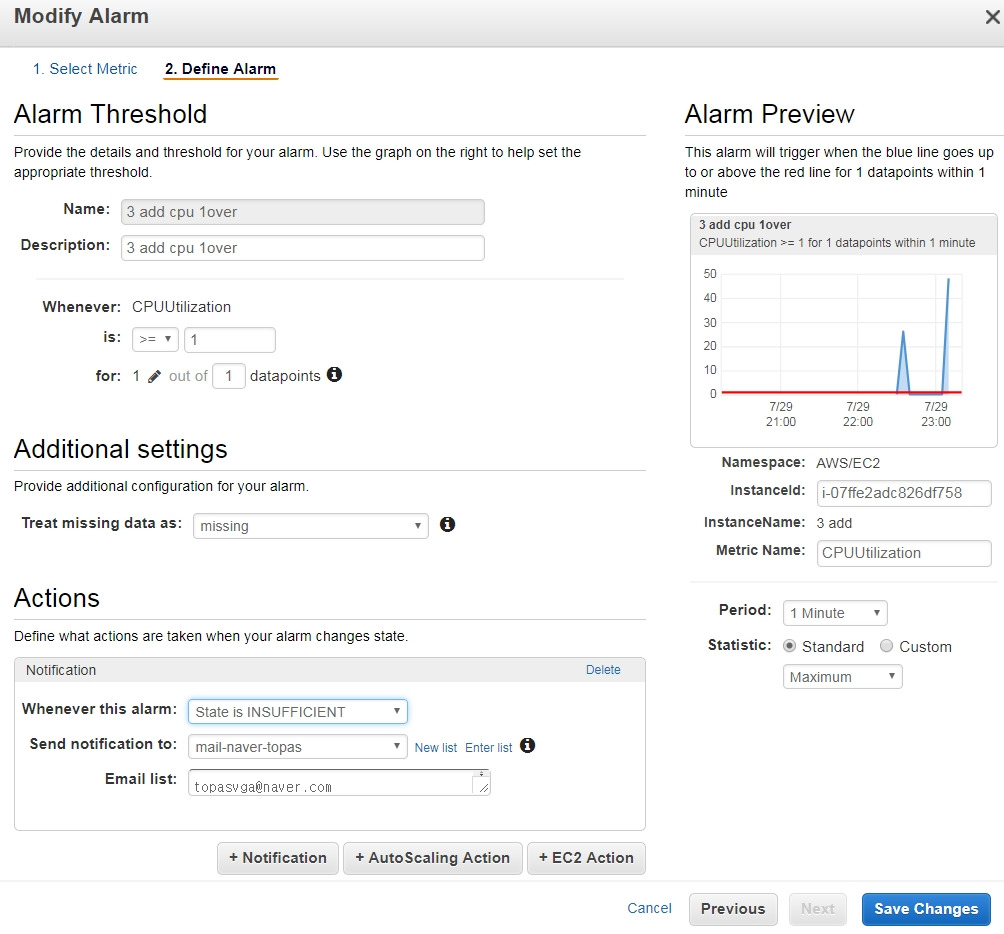
Task: Click the InstanceName value 3 add
Action: (834, 524)
